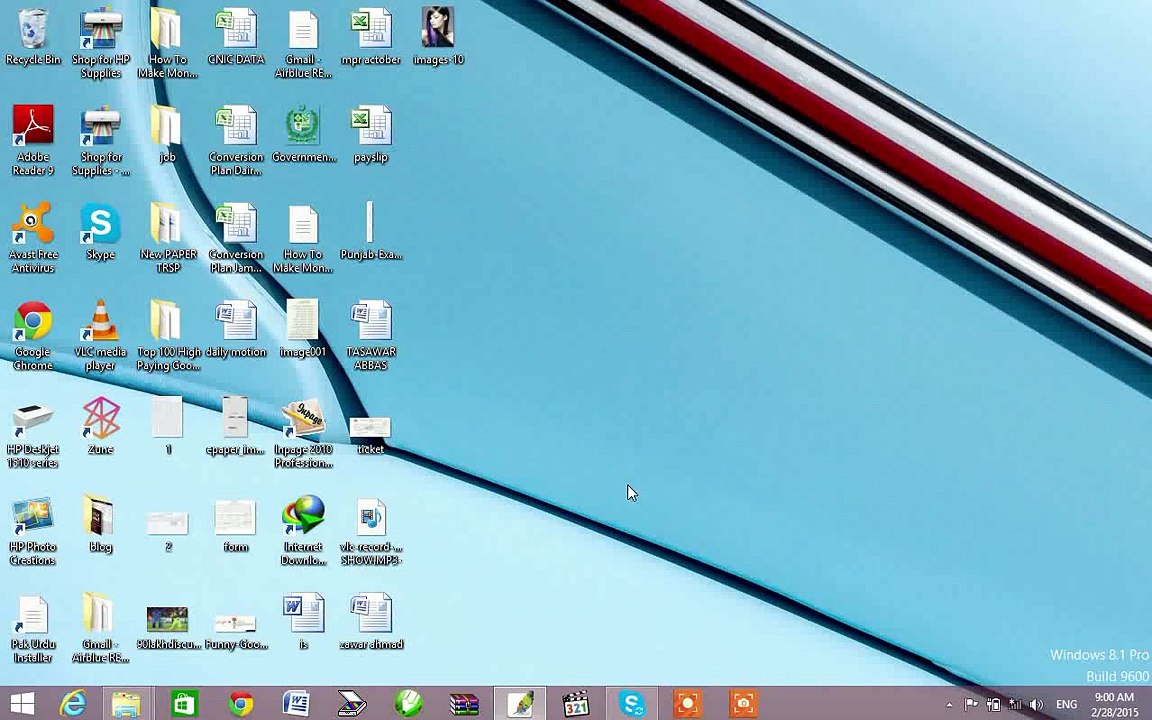Select the job folder icon
This screenshot has width=1152, height=720.
click(168, 134)
